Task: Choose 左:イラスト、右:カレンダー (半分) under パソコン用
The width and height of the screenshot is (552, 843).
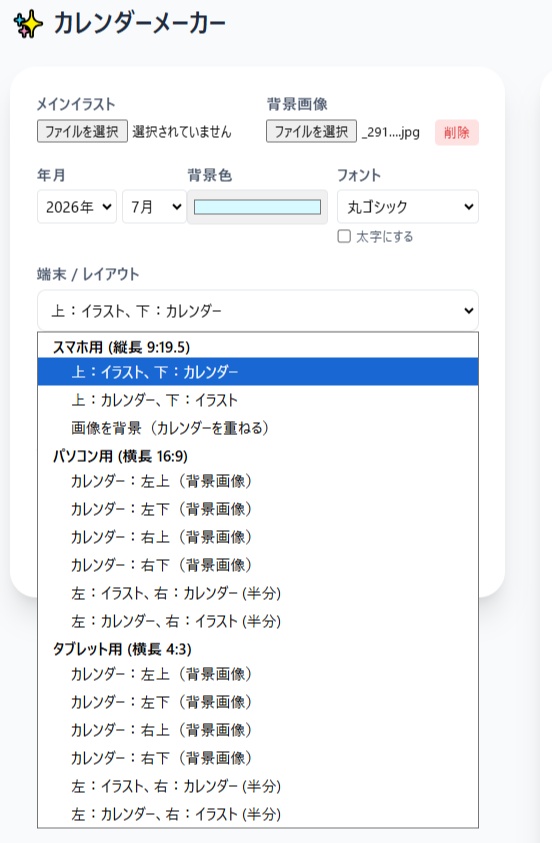Action: [258, 593]
